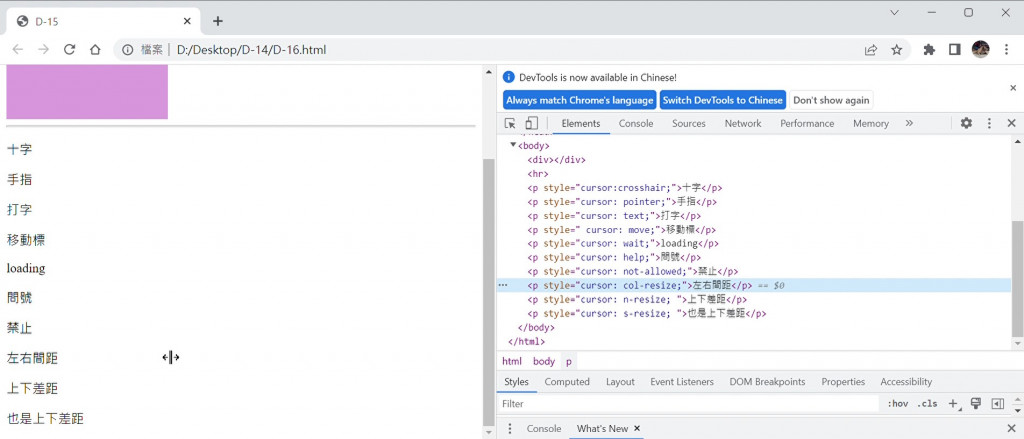The height and width of the screenshot is (439, 1024).
Task: Toggle computed styles sidebar icon
Action: pos(997,404)
